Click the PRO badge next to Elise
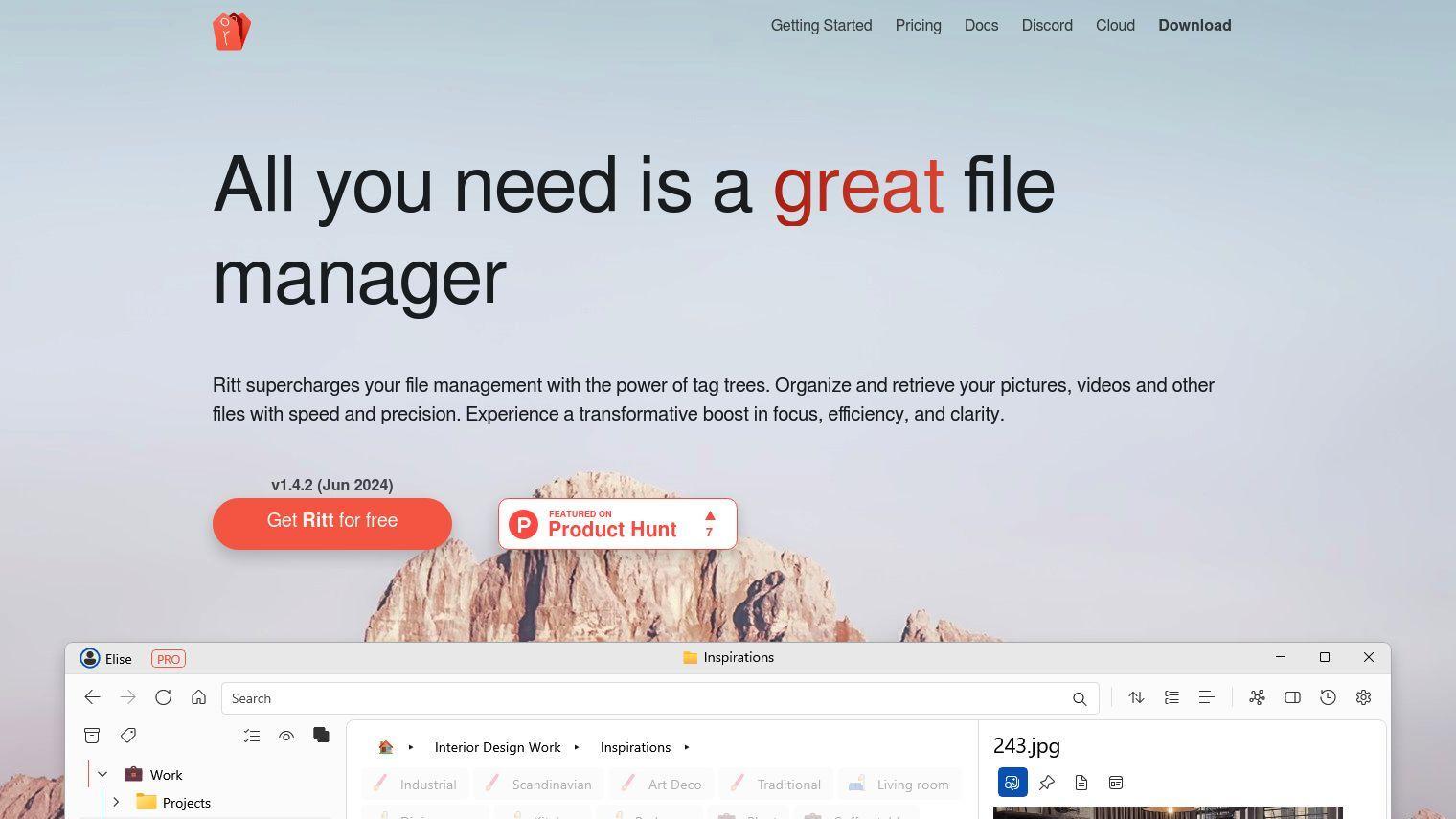This screenshot has width=1456, height=819. pyautogui.click(x=169, y=659)
